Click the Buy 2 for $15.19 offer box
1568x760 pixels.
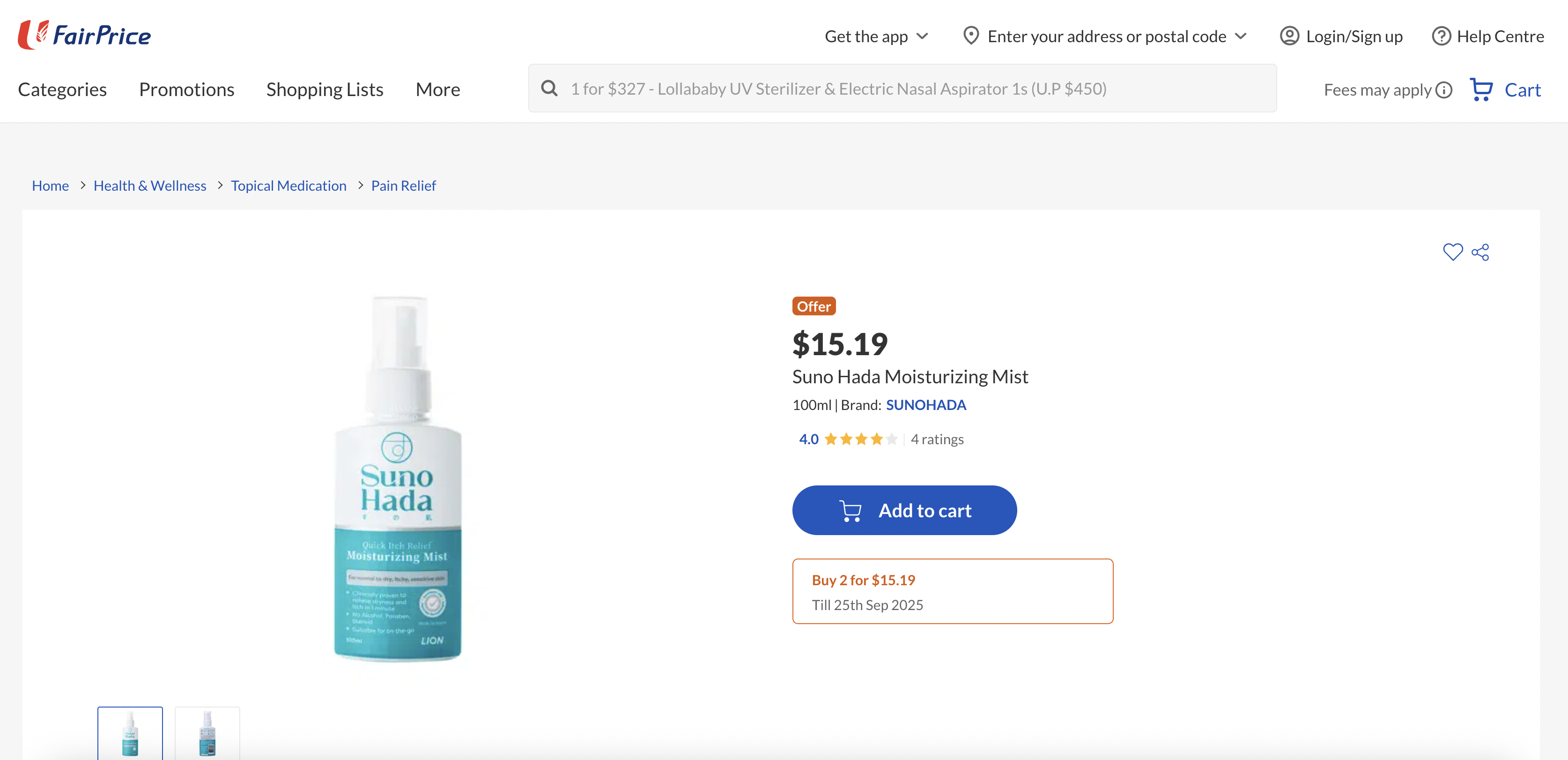pos(952,591)
